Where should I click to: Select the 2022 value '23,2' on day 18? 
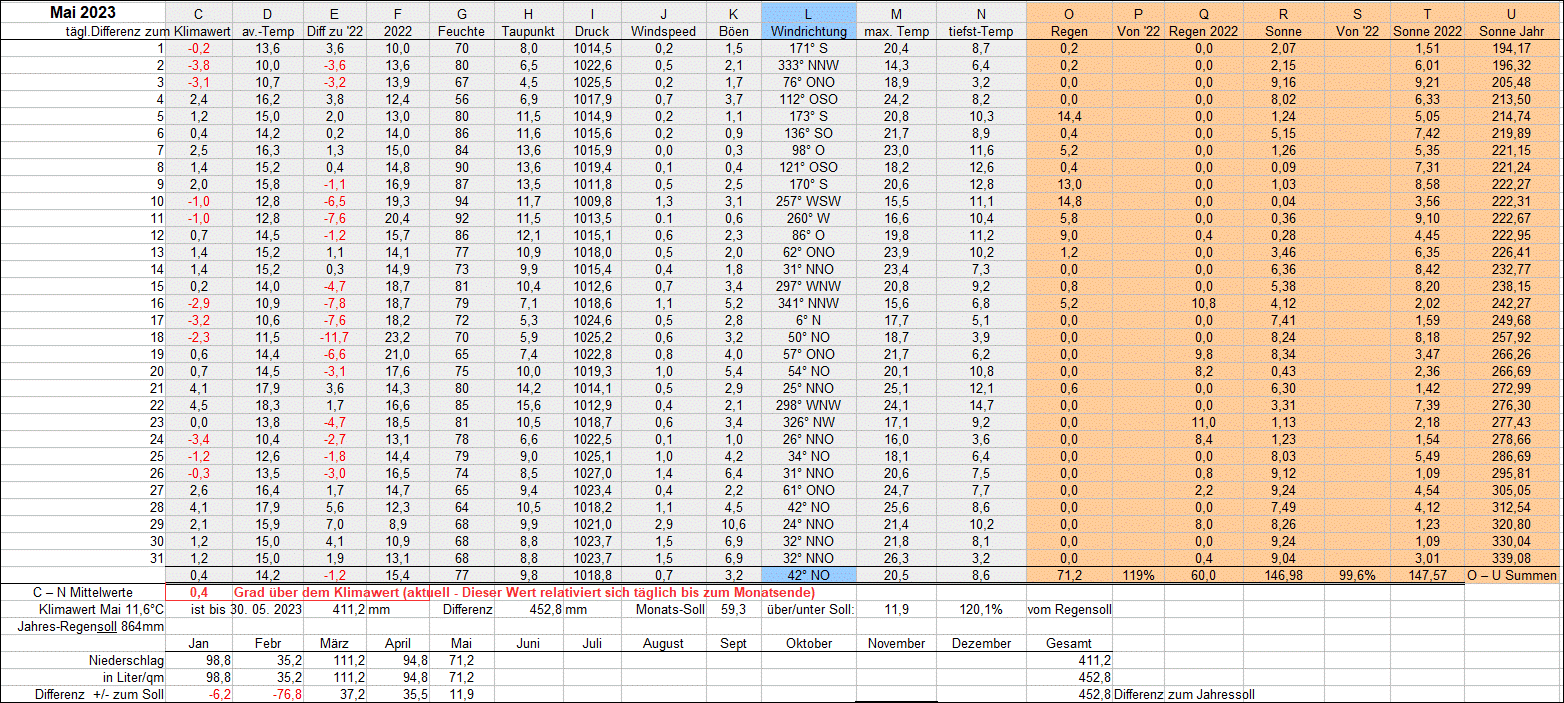(x=397, y=337)
